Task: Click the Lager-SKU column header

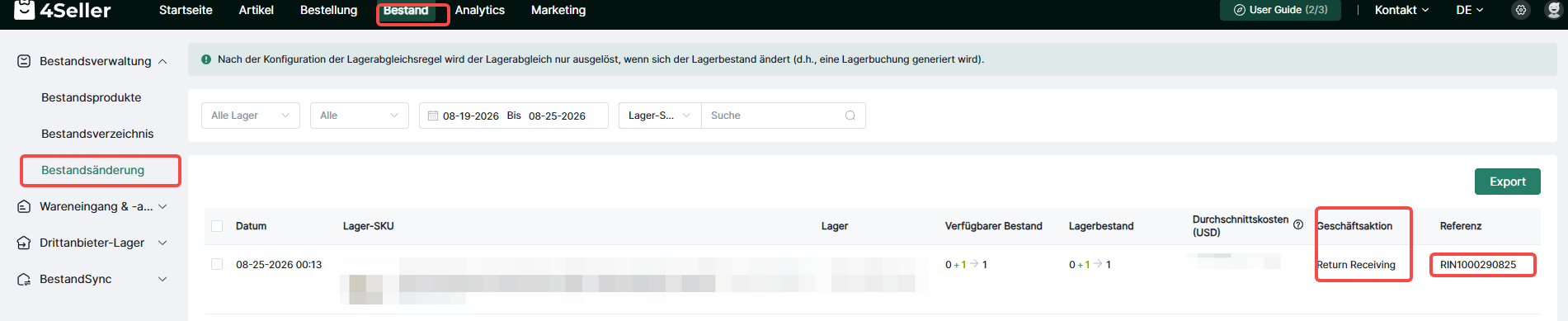Action: (369, 226)
